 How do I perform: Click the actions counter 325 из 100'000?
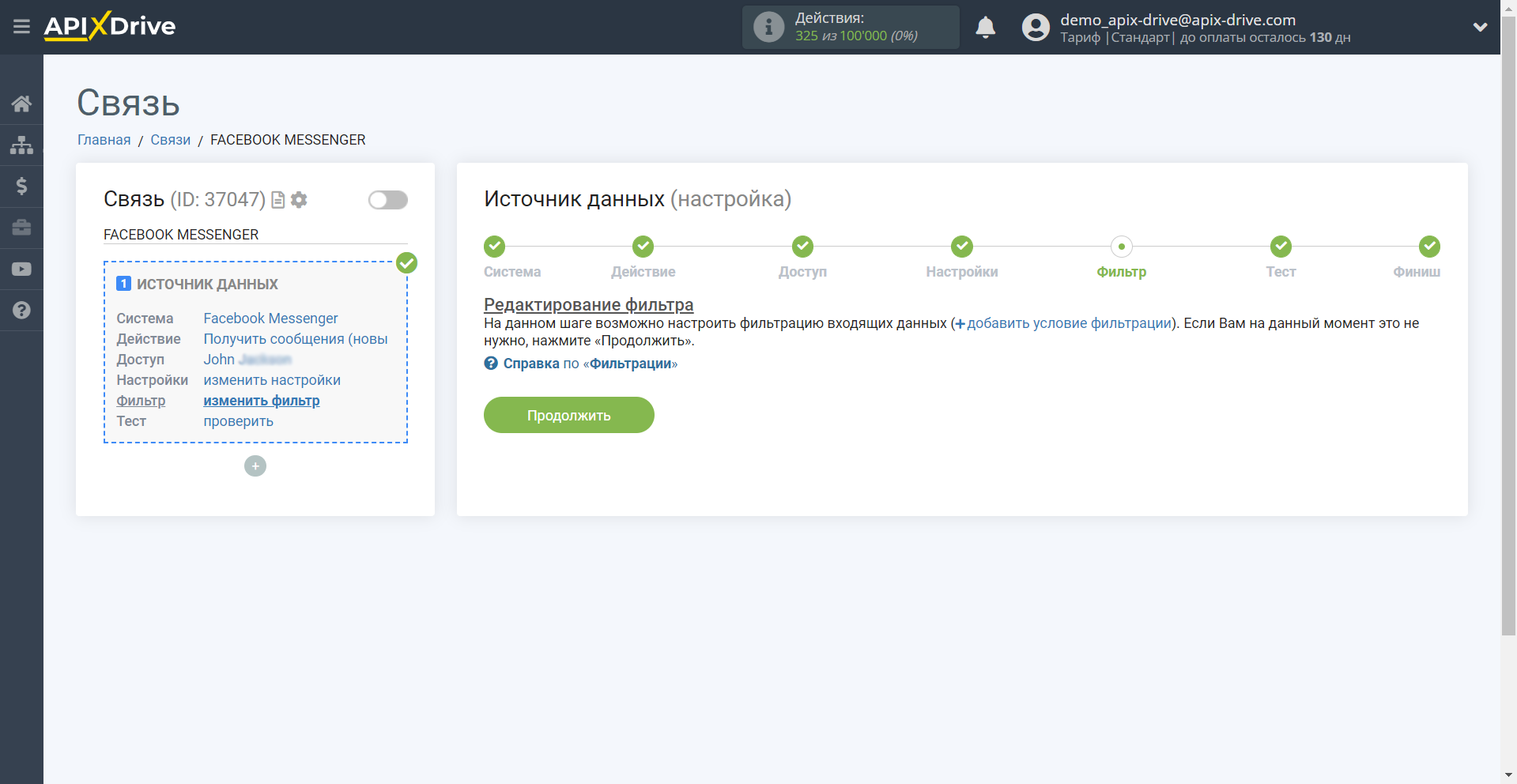[x=856, y=36]
